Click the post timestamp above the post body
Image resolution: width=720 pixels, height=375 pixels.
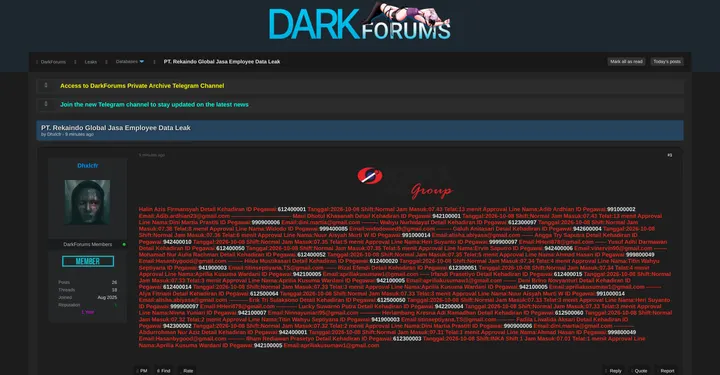152,155
